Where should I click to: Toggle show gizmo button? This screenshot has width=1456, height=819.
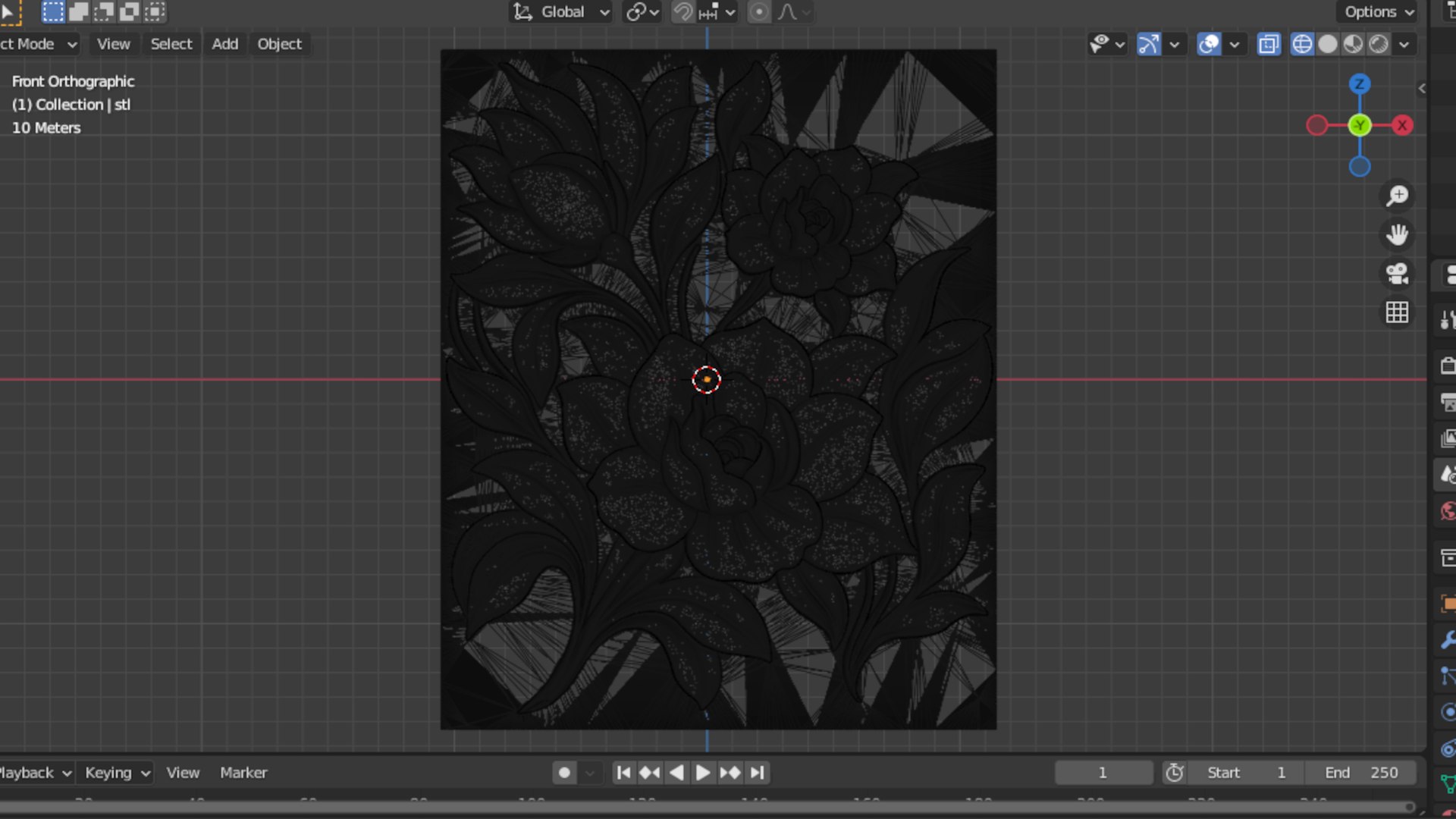(1149, 44)
